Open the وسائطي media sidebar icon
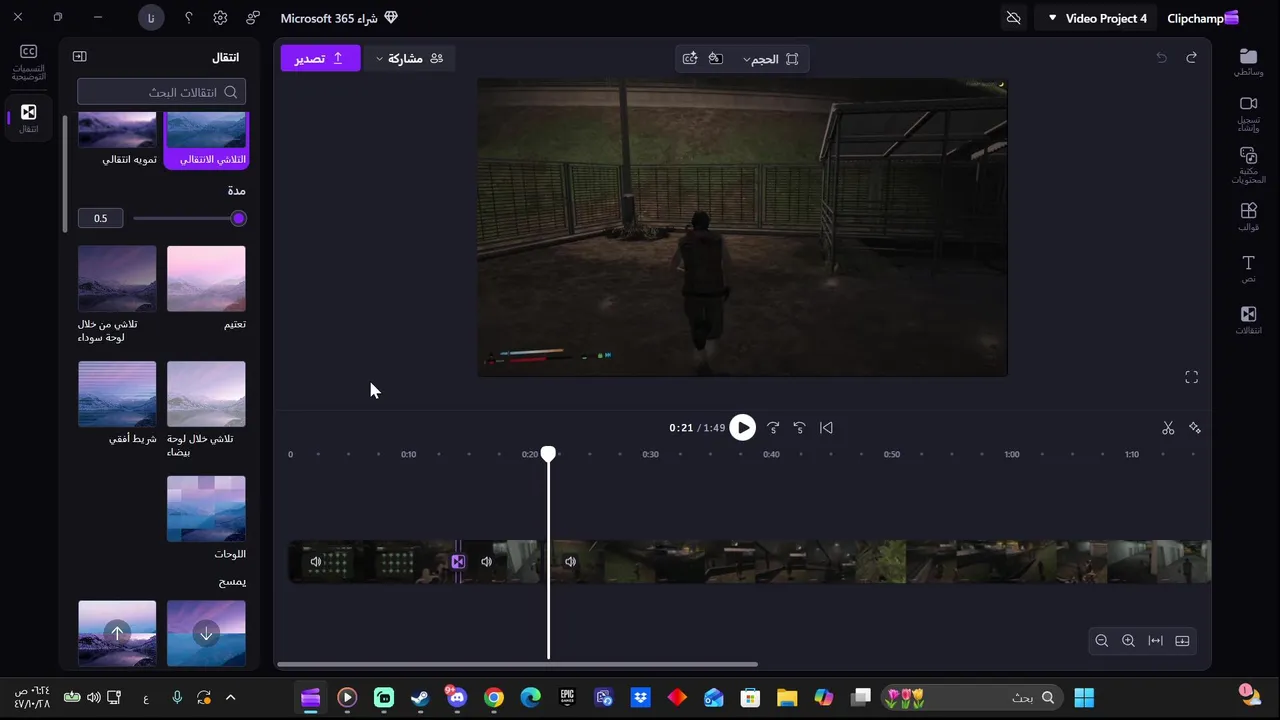1280x720 pixels. pos(1248,62)
